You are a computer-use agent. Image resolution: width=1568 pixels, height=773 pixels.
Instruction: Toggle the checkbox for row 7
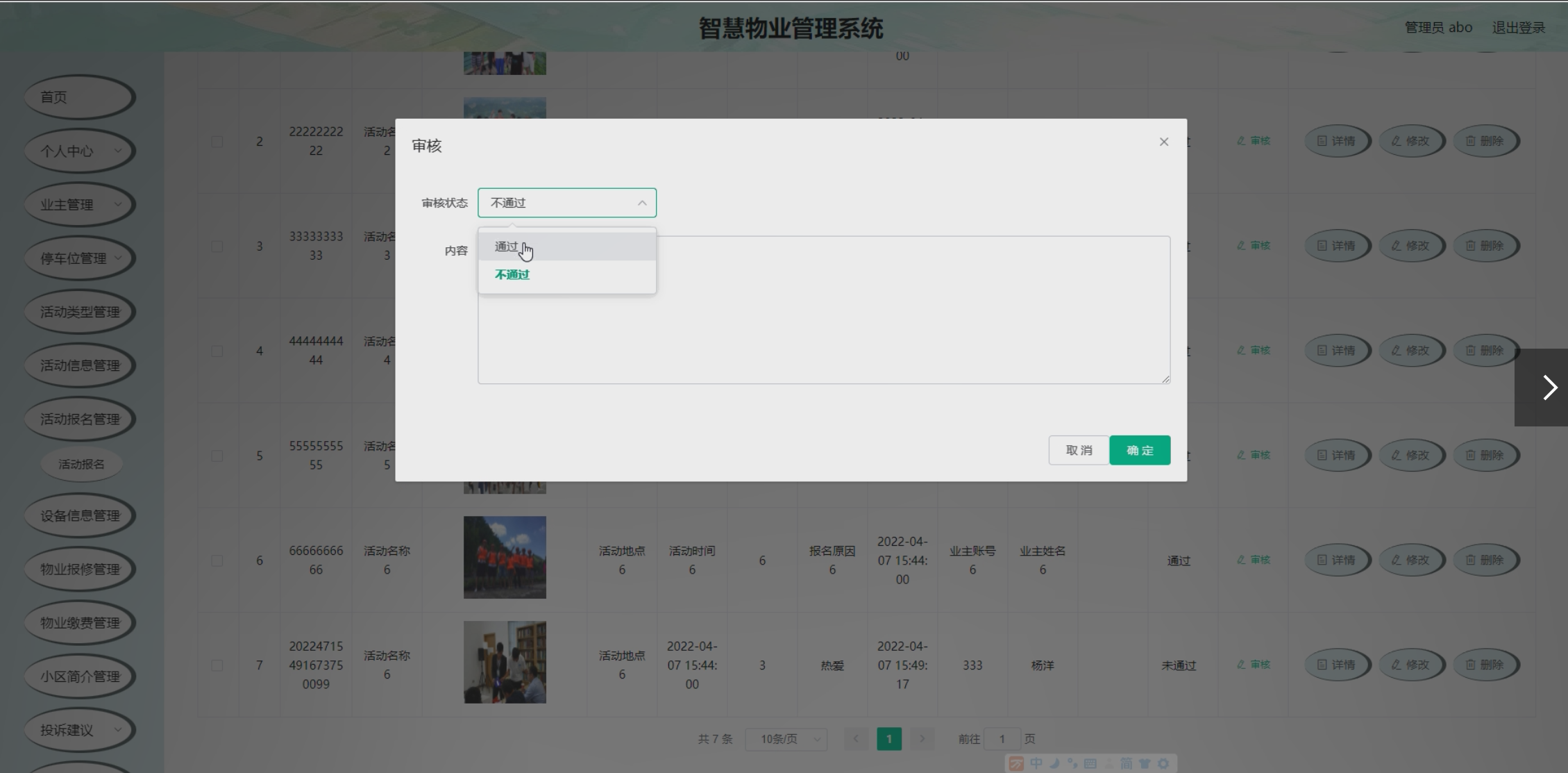click(217, 665)
